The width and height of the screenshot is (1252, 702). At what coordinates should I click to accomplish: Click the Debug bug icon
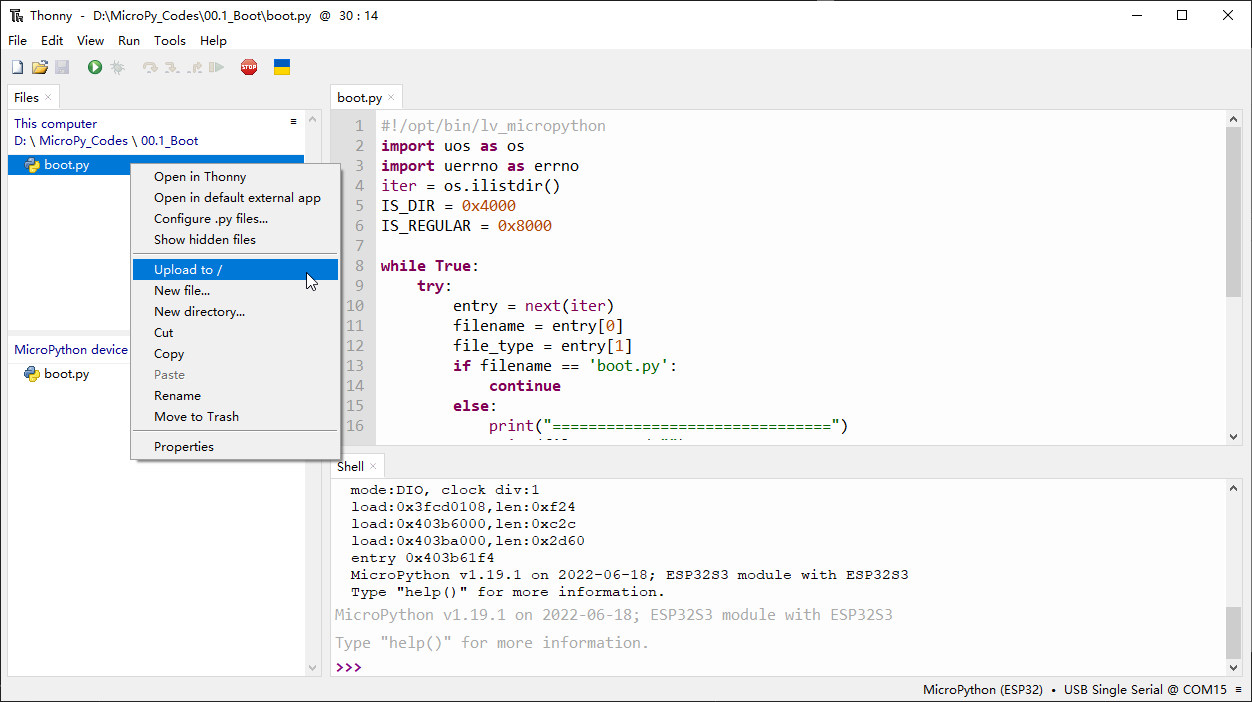[118, 67]
